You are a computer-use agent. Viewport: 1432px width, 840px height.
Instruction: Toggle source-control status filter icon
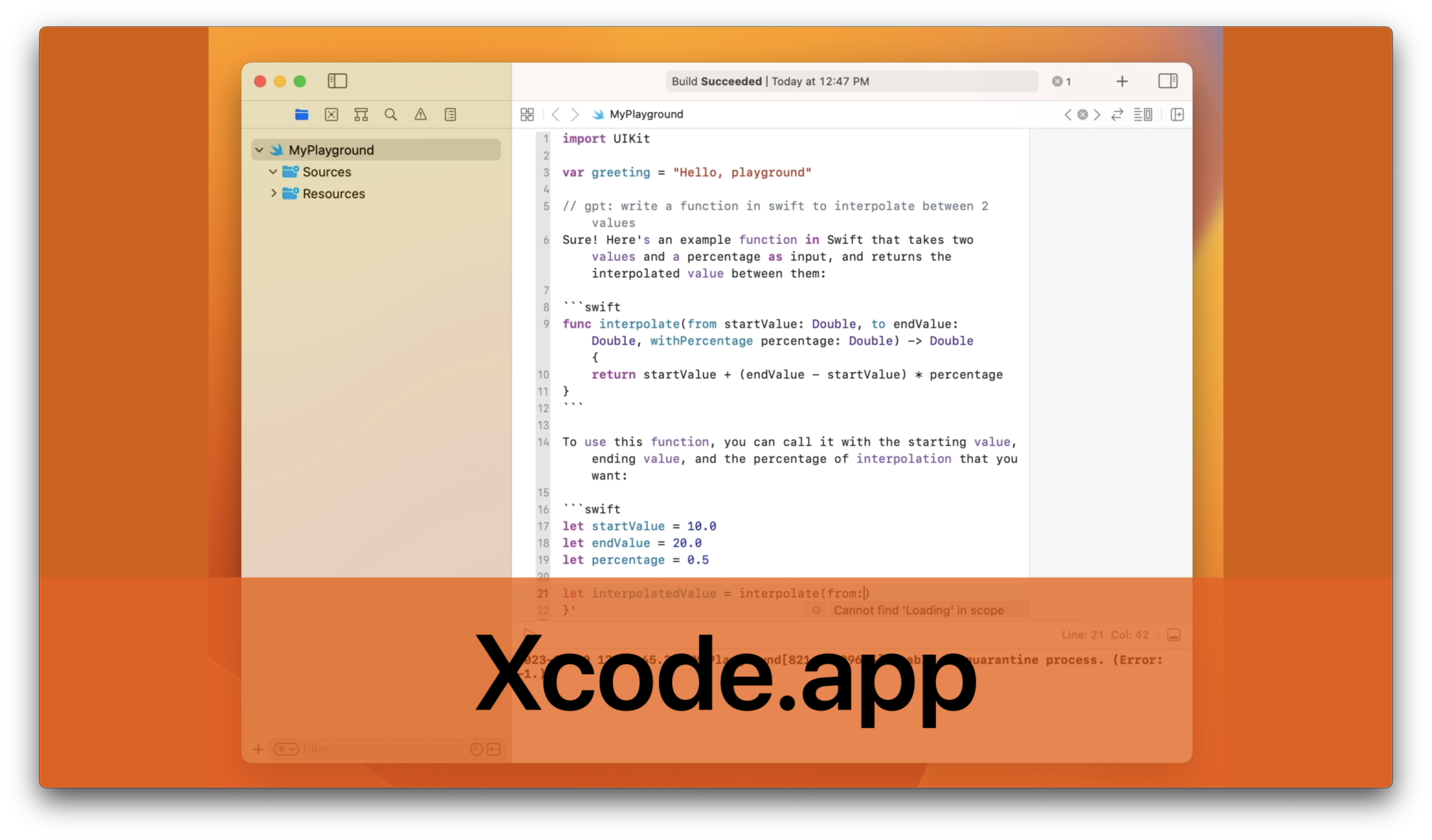click(493, 749)
